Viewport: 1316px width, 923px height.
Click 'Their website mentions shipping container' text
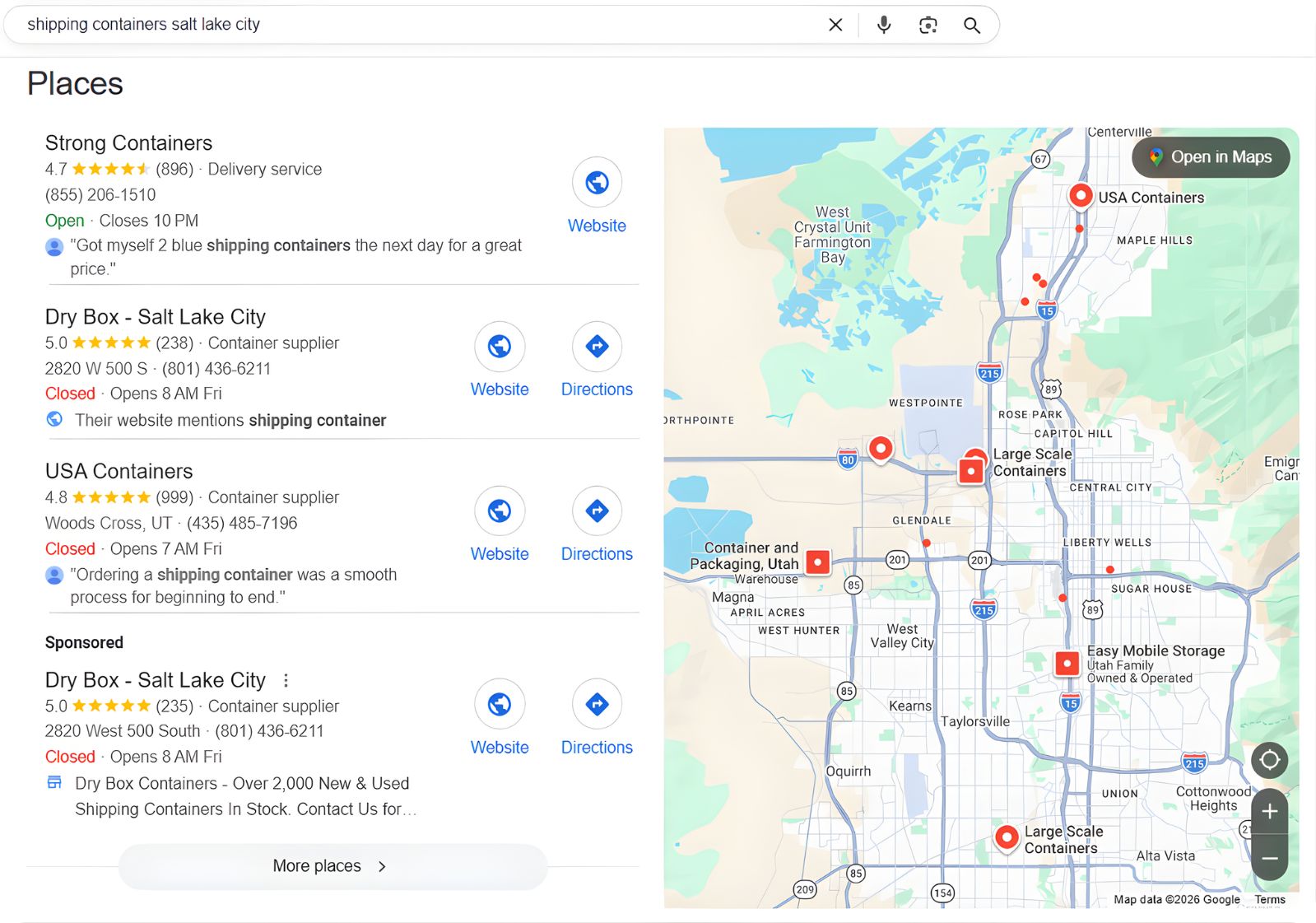[x=230, y=421]
